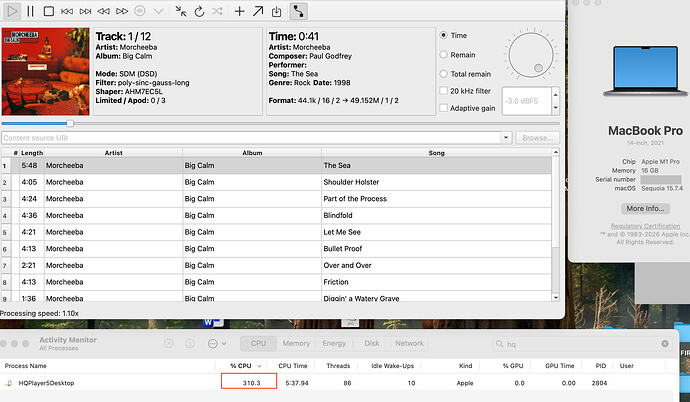This screenshot has width=690, height=402.
Task: Add a track with the plus icon
Action: [x=239, y=11]
